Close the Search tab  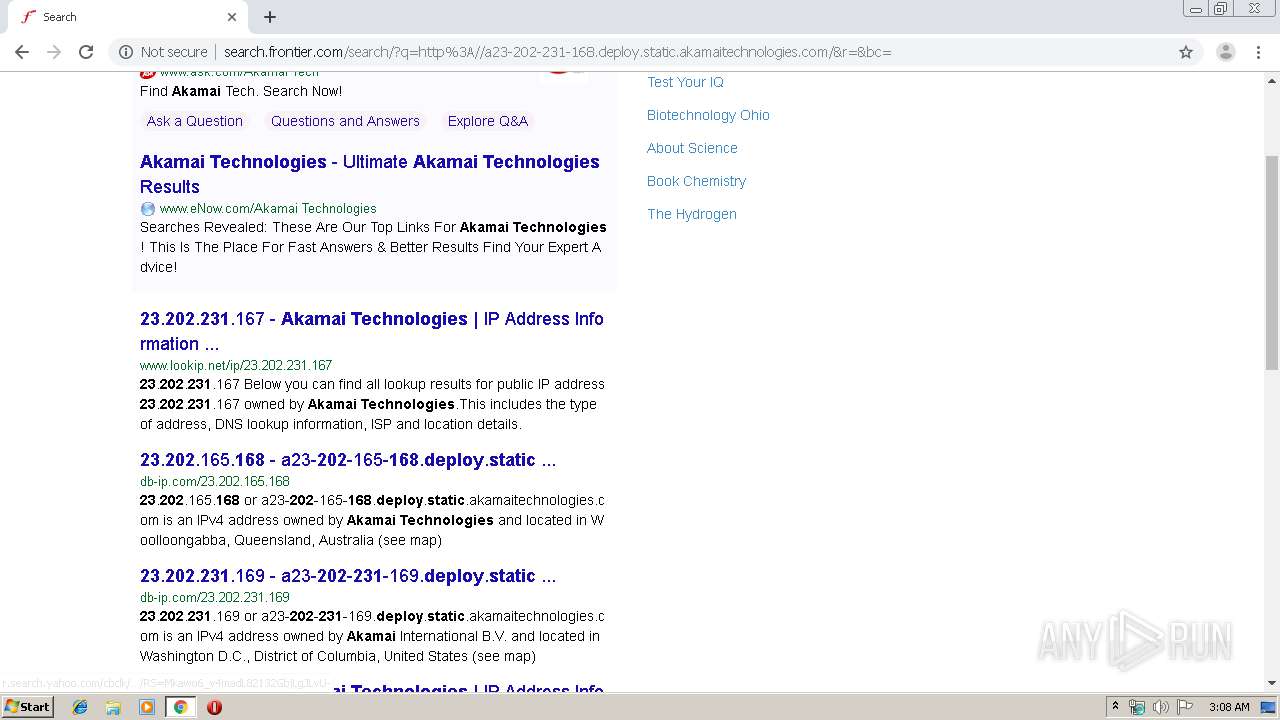coord(232,17)
